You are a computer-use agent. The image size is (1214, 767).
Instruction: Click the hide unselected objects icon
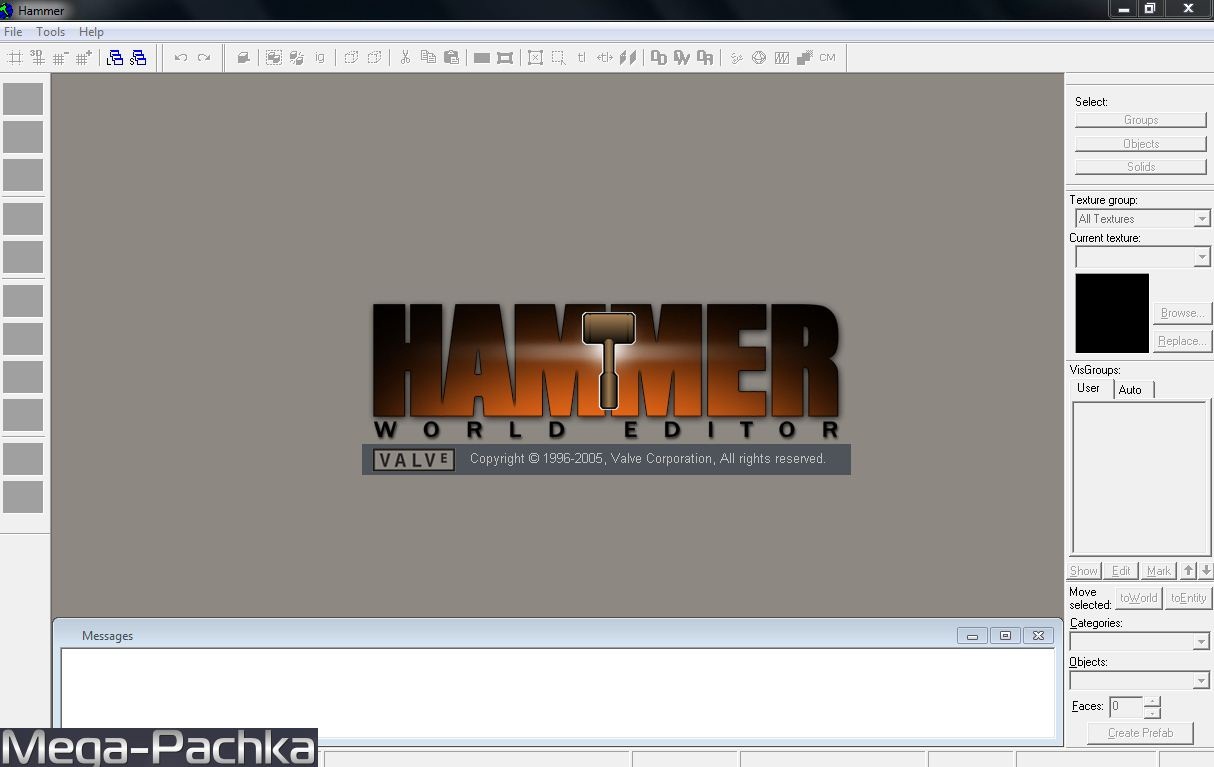pos(374,58)
